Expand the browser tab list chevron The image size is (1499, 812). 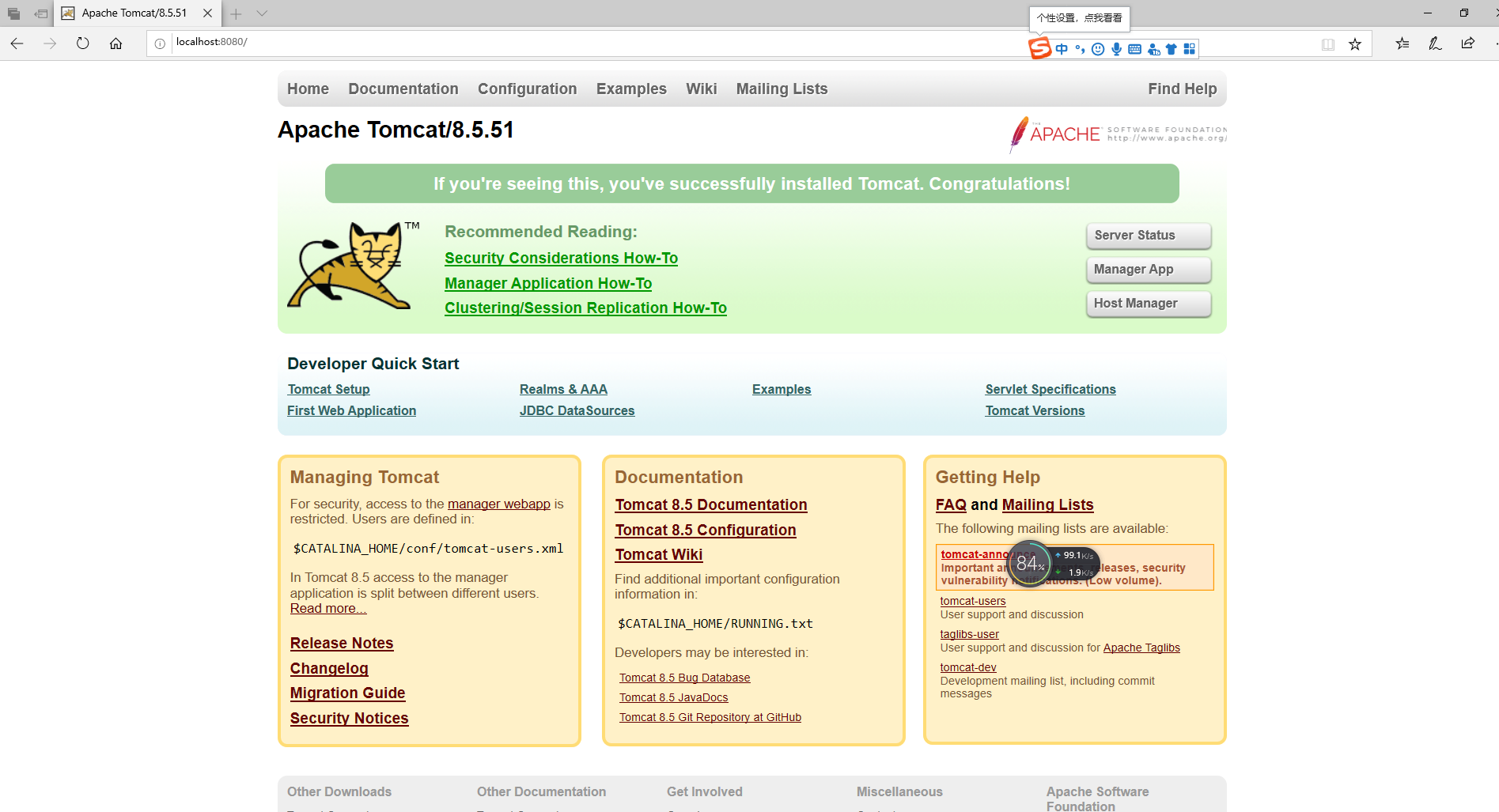point(261,13)
